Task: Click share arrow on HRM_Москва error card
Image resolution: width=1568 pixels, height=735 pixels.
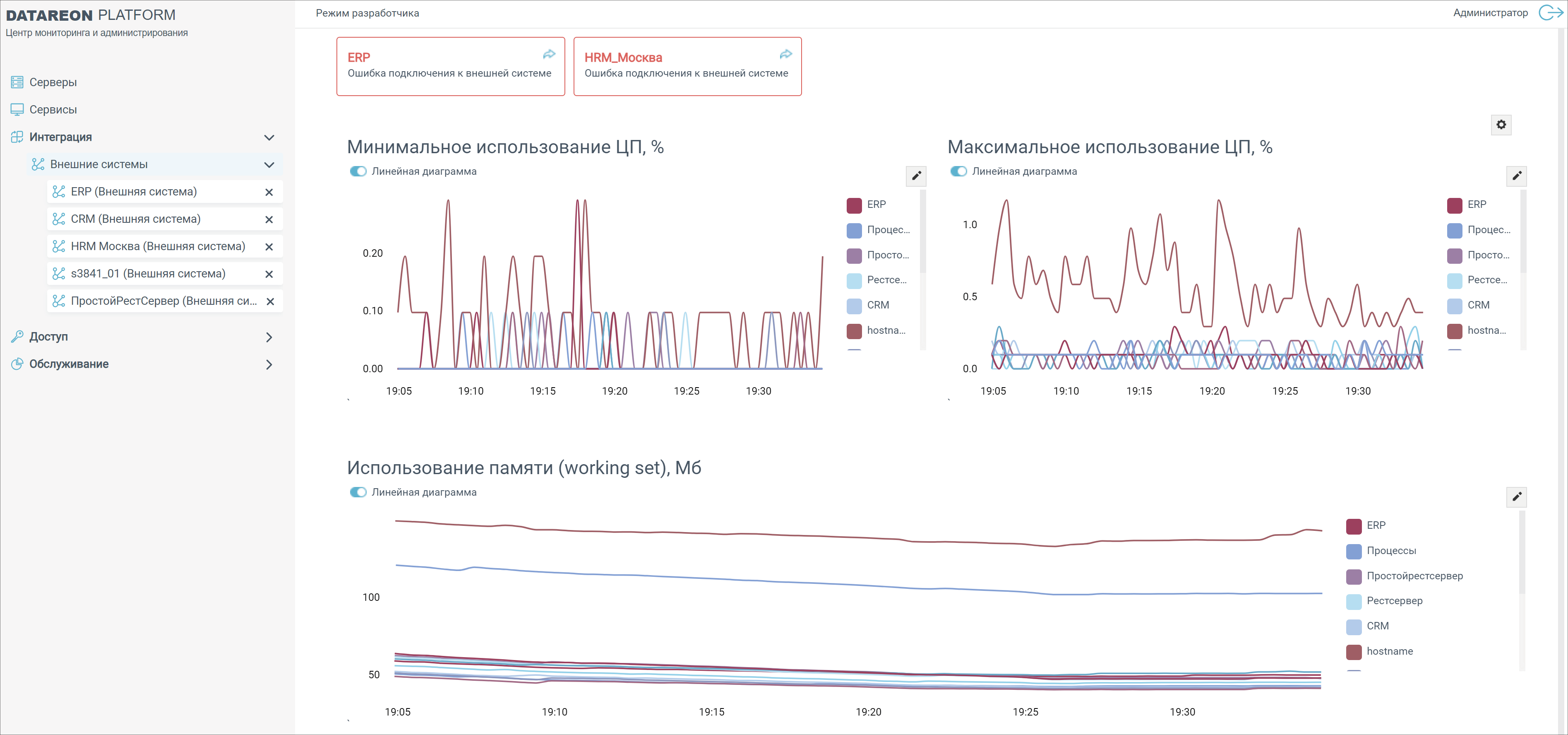Action: tap(786, 55)
